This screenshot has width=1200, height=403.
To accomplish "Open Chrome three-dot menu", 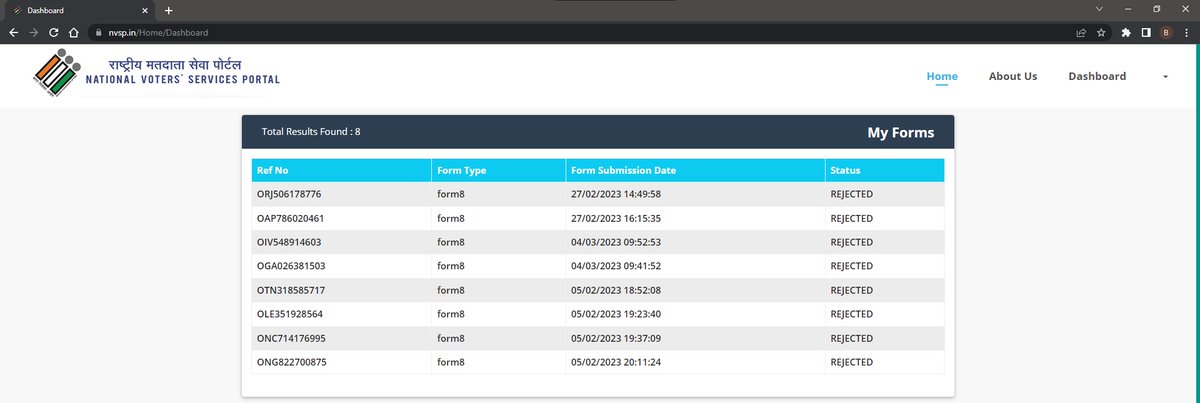I will [1186, 32].
